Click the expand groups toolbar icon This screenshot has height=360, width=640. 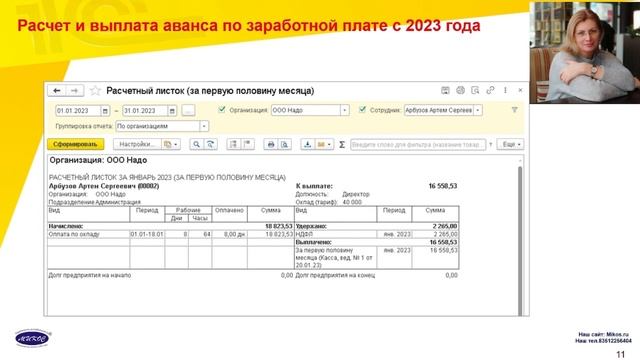point(233,144)
